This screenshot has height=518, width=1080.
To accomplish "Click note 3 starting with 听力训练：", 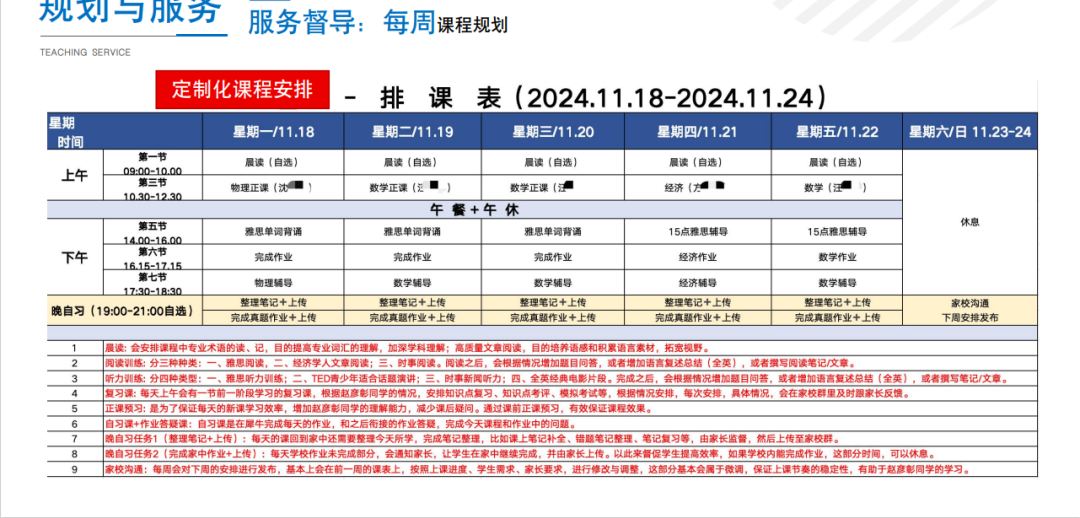I will coord(570,378).
